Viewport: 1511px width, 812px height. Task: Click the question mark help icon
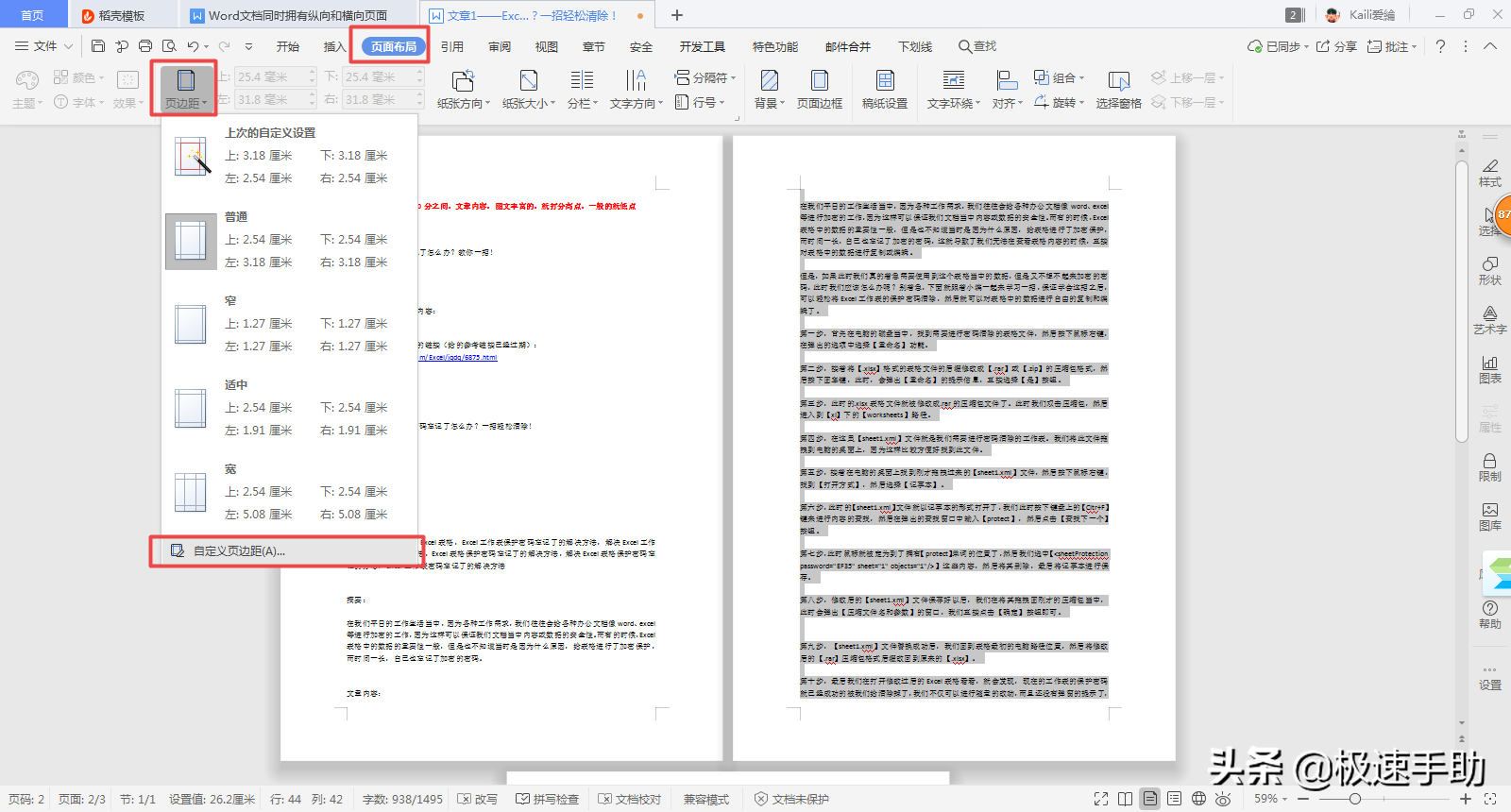pos(1440,46)
